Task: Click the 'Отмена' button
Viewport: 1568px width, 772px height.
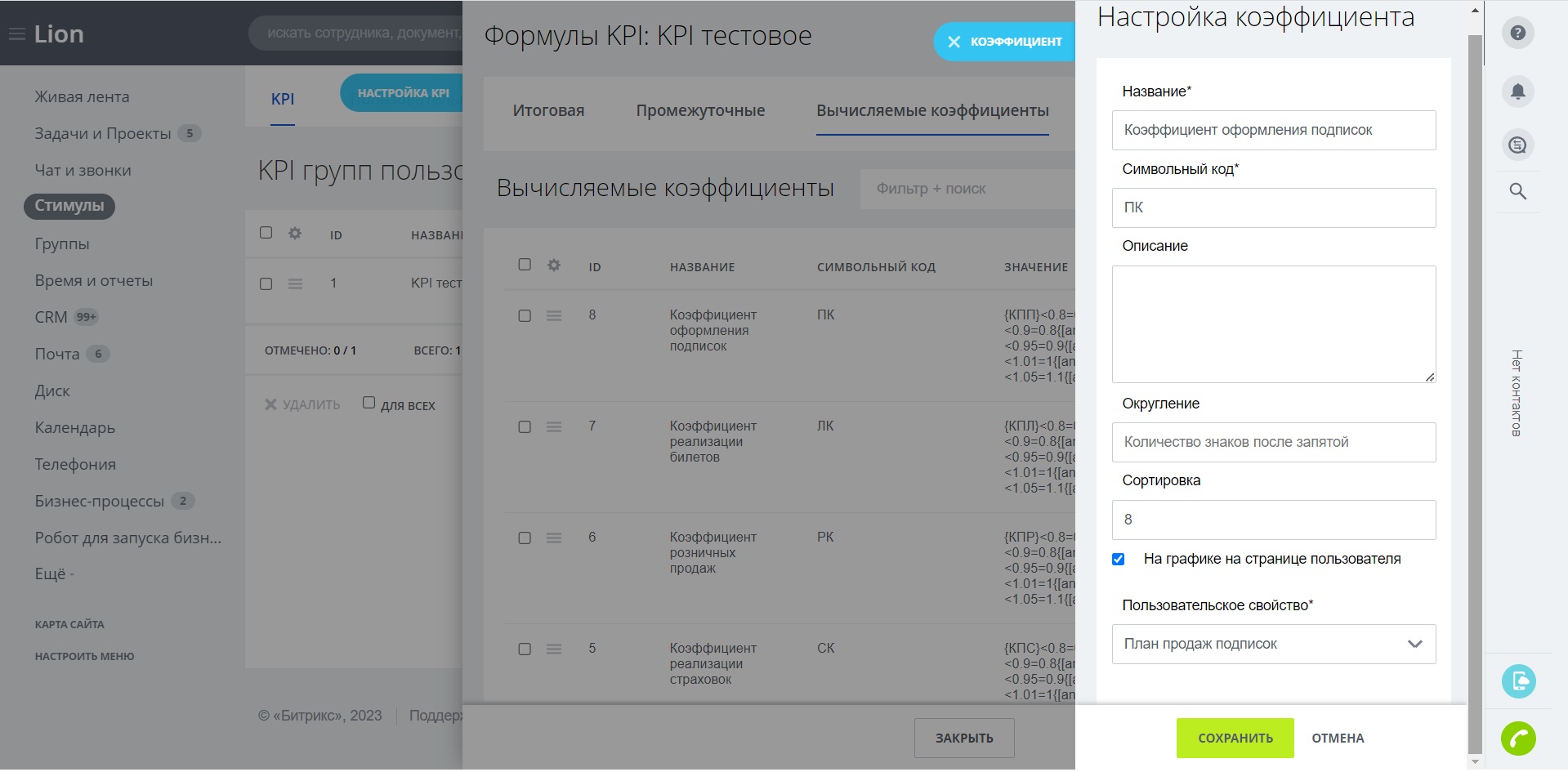Action: pos(1338,739)
